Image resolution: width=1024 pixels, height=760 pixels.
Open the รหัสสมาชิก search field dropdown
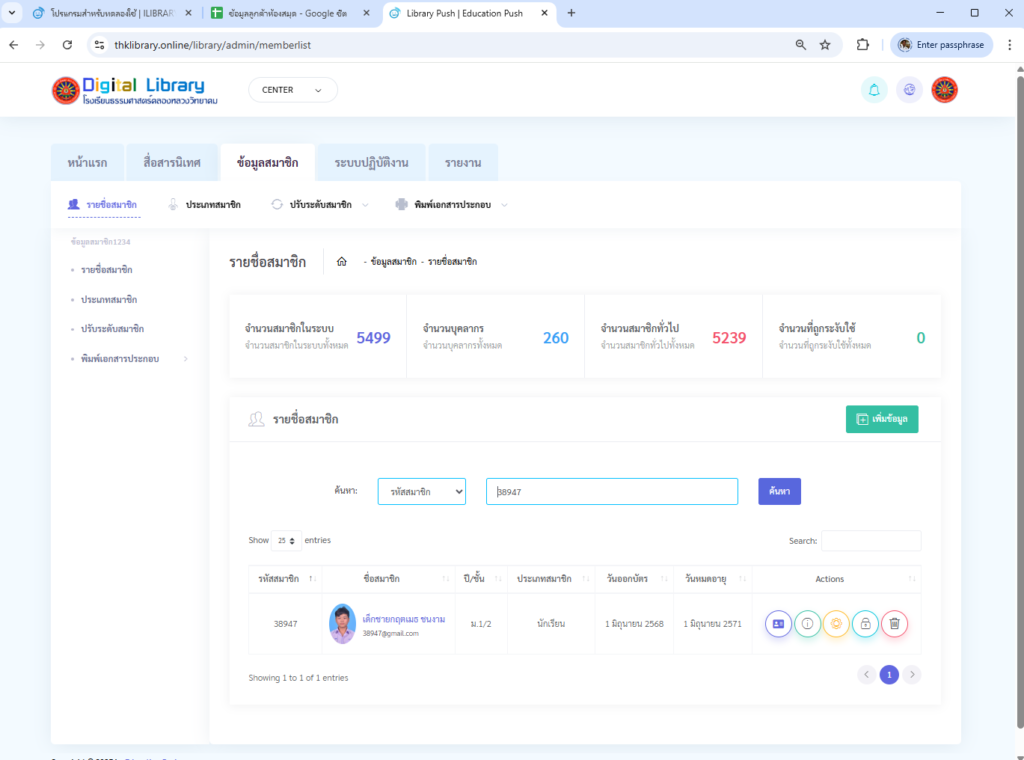click(421, 492)
